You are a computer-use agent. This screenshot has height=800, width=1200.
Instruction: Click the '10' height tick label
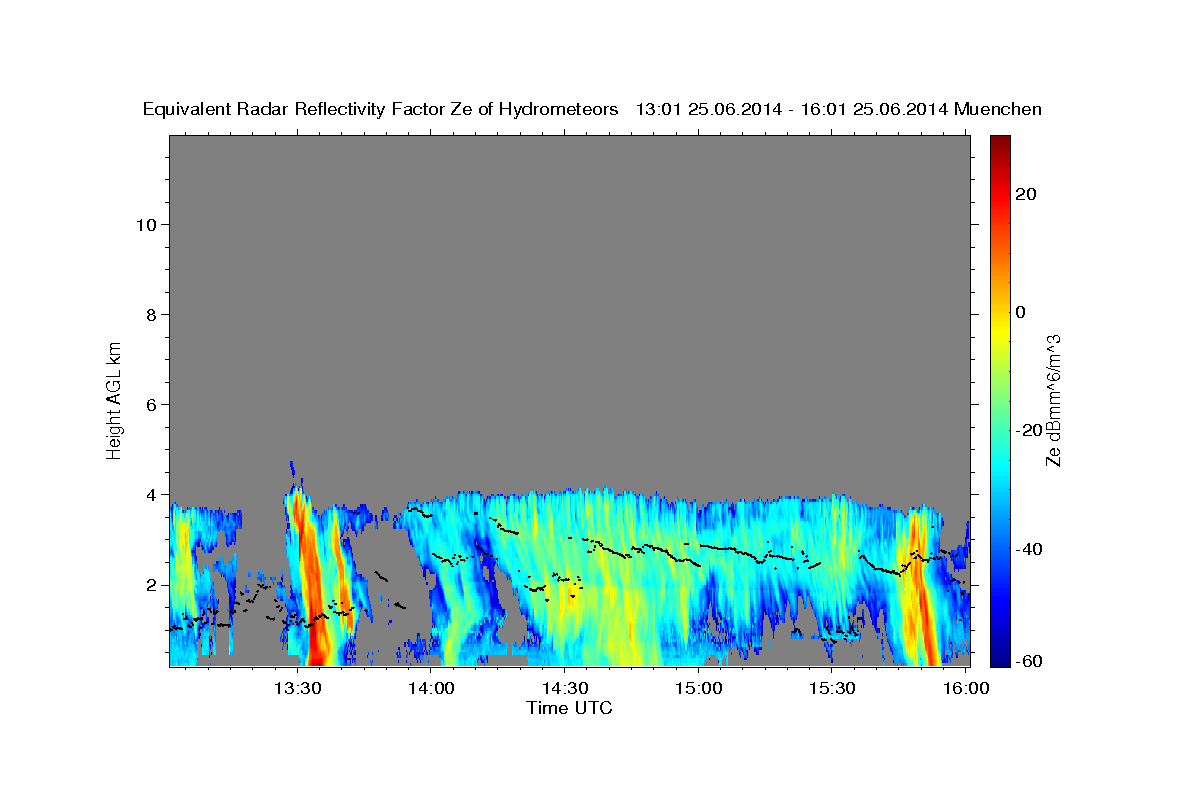click(x=145, y=224)
